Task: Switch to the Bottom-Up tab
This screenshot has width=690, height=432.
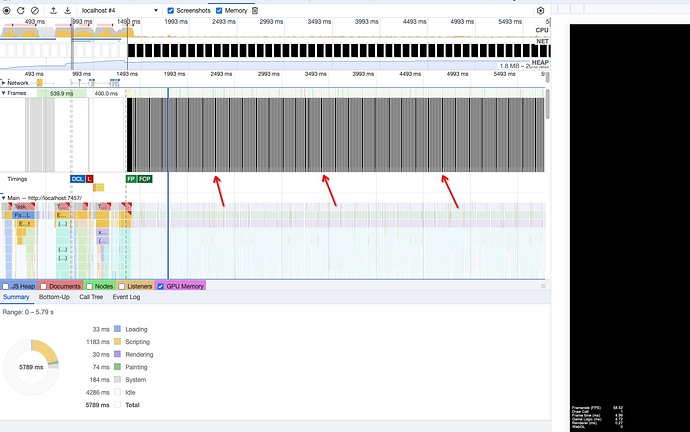Action: point(54,297)
